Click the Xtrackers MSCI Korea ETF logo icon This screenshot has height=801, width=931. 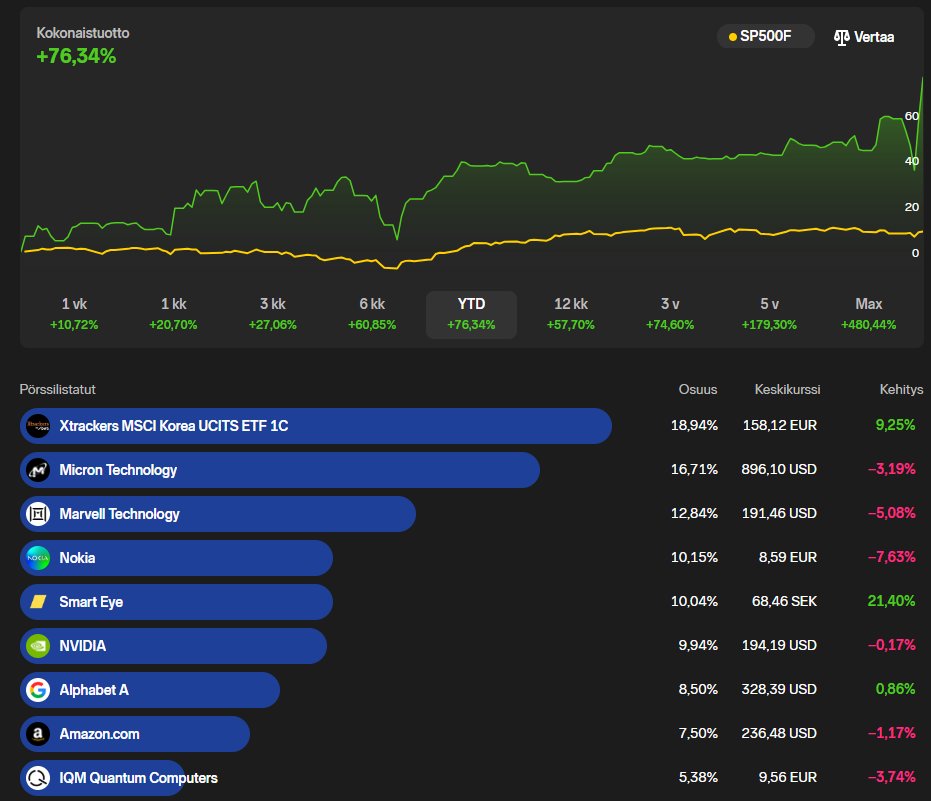coord(38,426)
